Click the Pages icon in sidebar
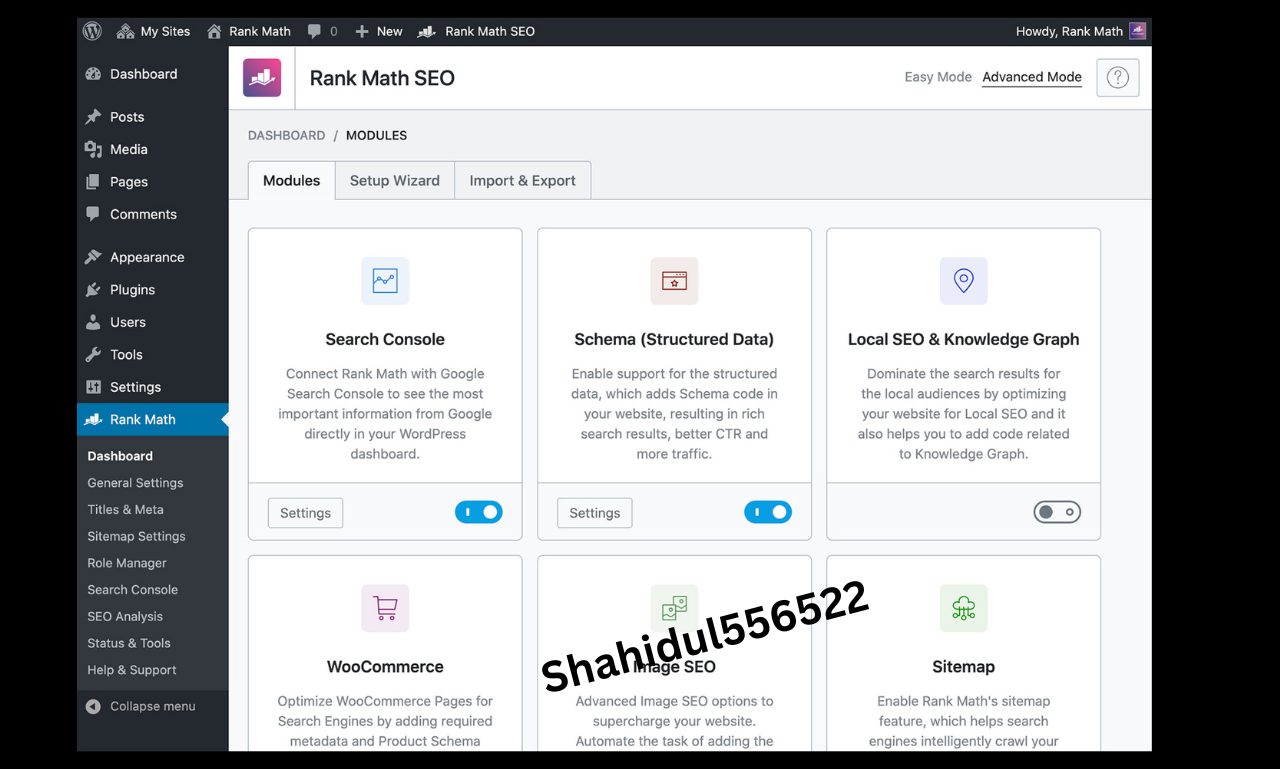Viewport: 1280px width, 769px height. click(x=94, y=182)
